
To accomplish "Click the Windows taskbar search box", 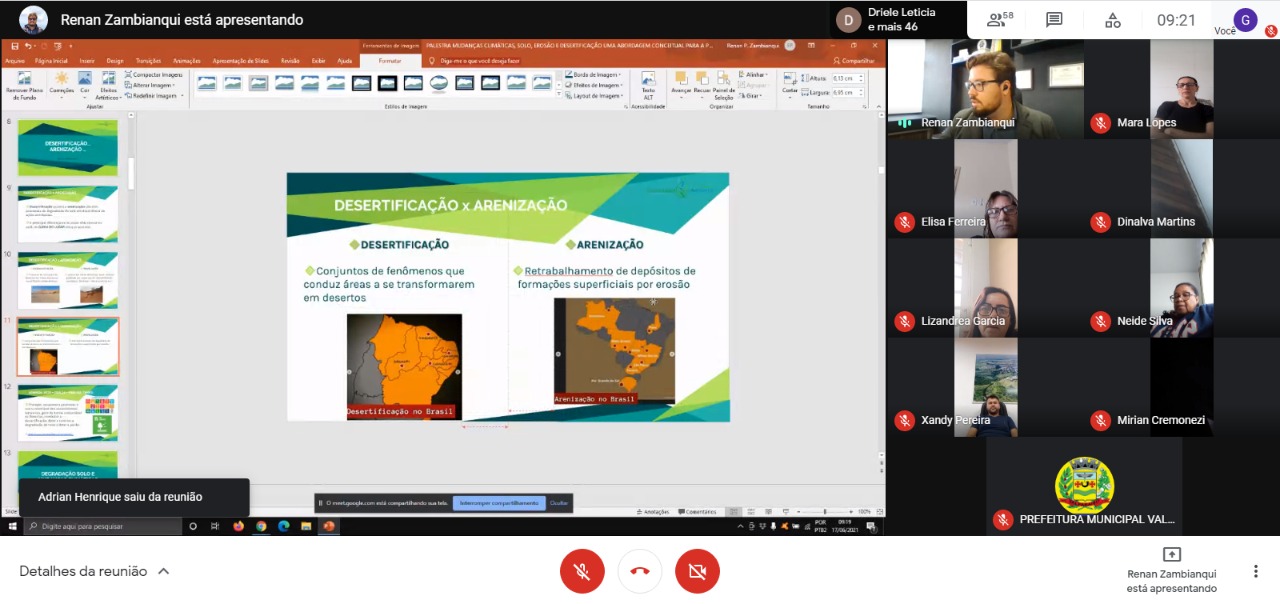I will 102,526.
